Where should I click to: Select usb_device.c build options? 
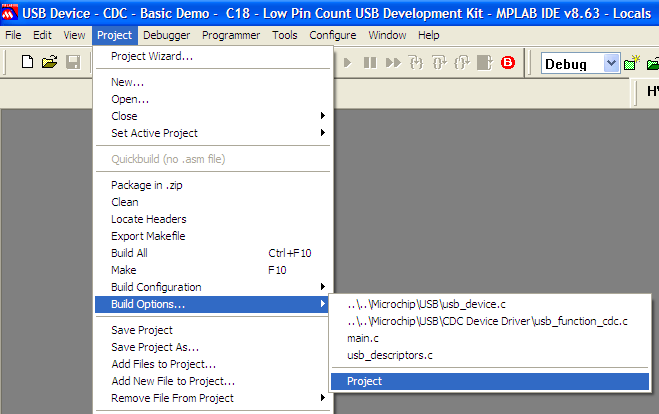click(x=490, y=304)
